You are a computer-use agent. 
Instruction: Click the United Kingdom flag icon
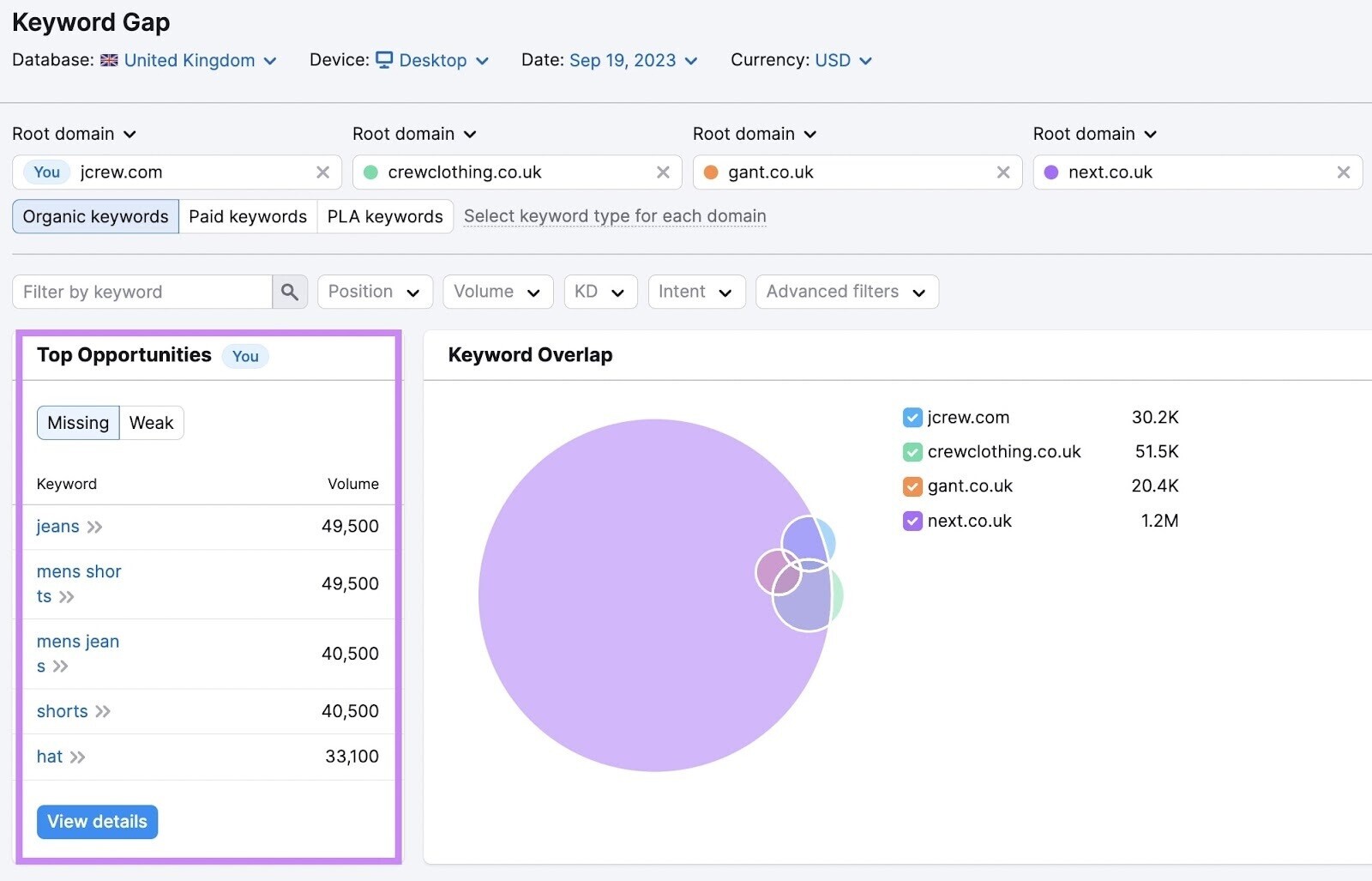(x=109, y=60)
